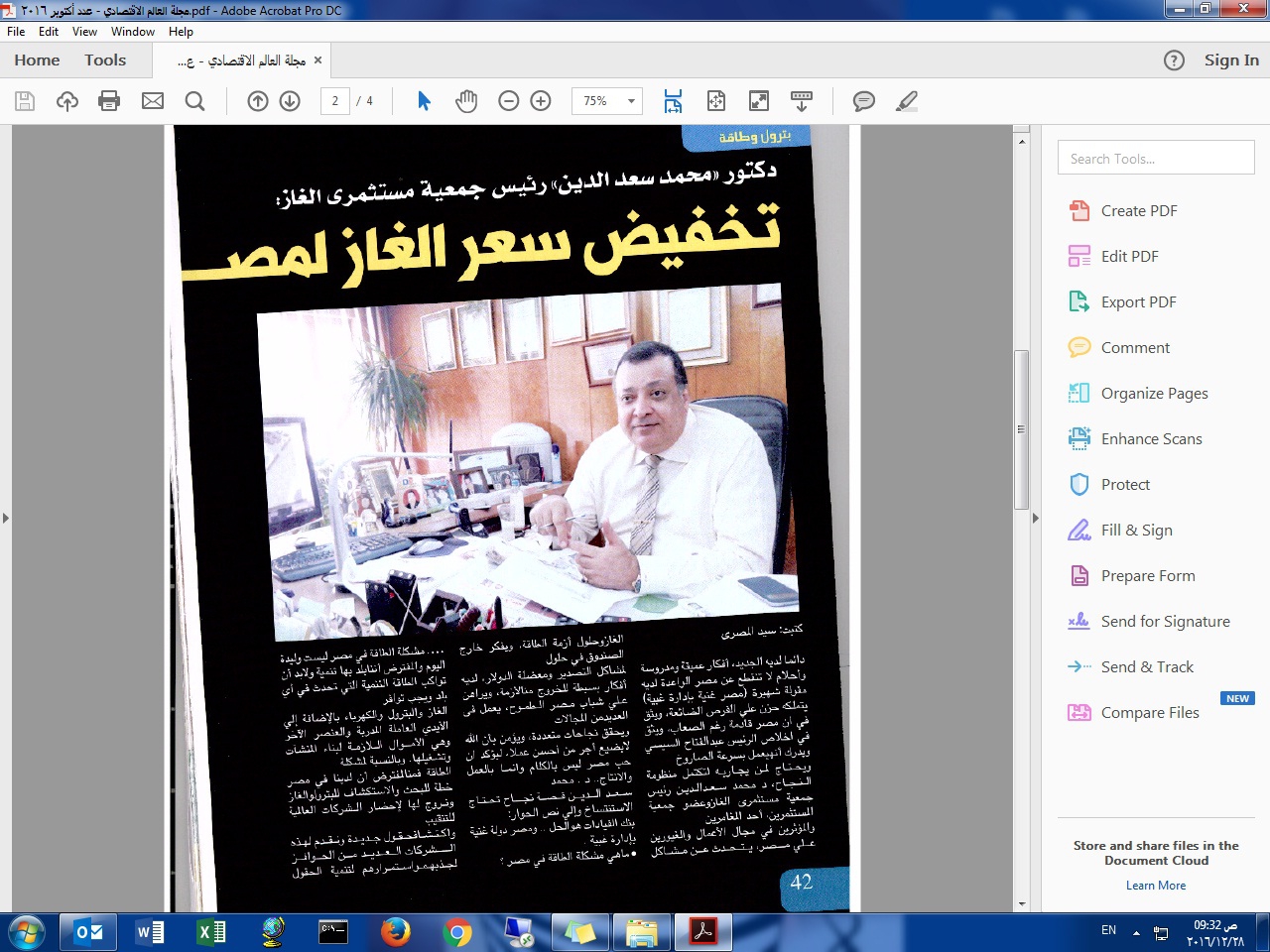Click the vertical scrollbar thumb
This screenshot has height=952, width=1270.
pyautogui.click(x=1022, y=429)
